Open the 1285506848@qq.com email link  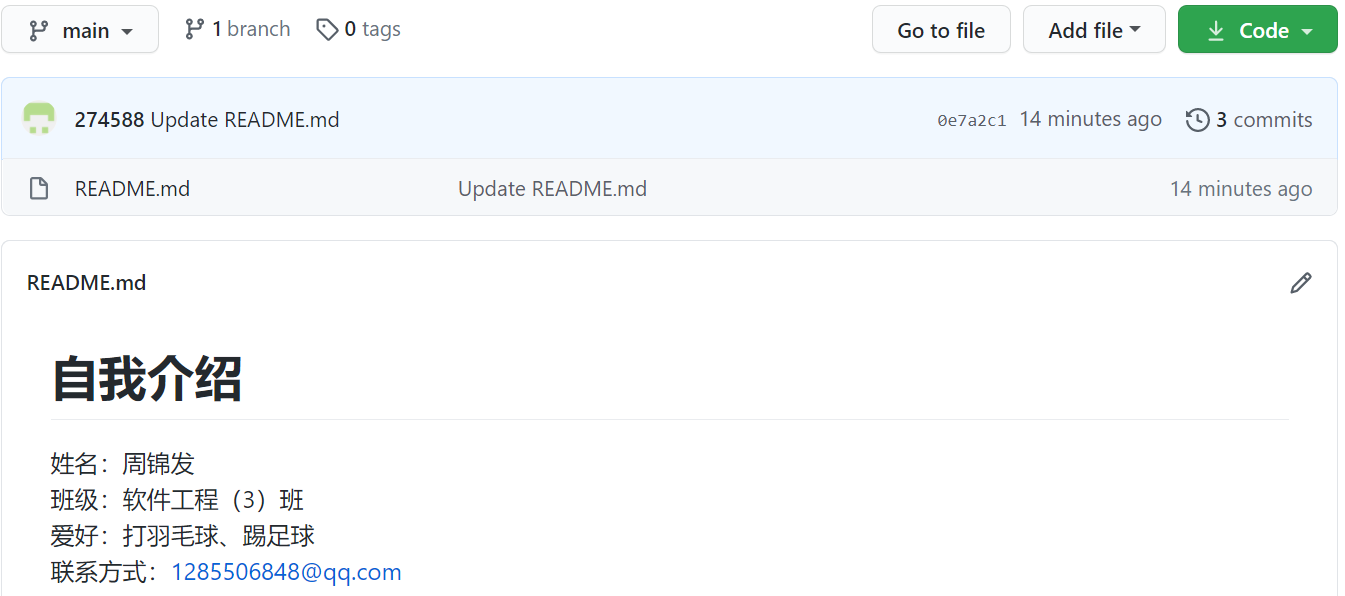coord(286,572)
